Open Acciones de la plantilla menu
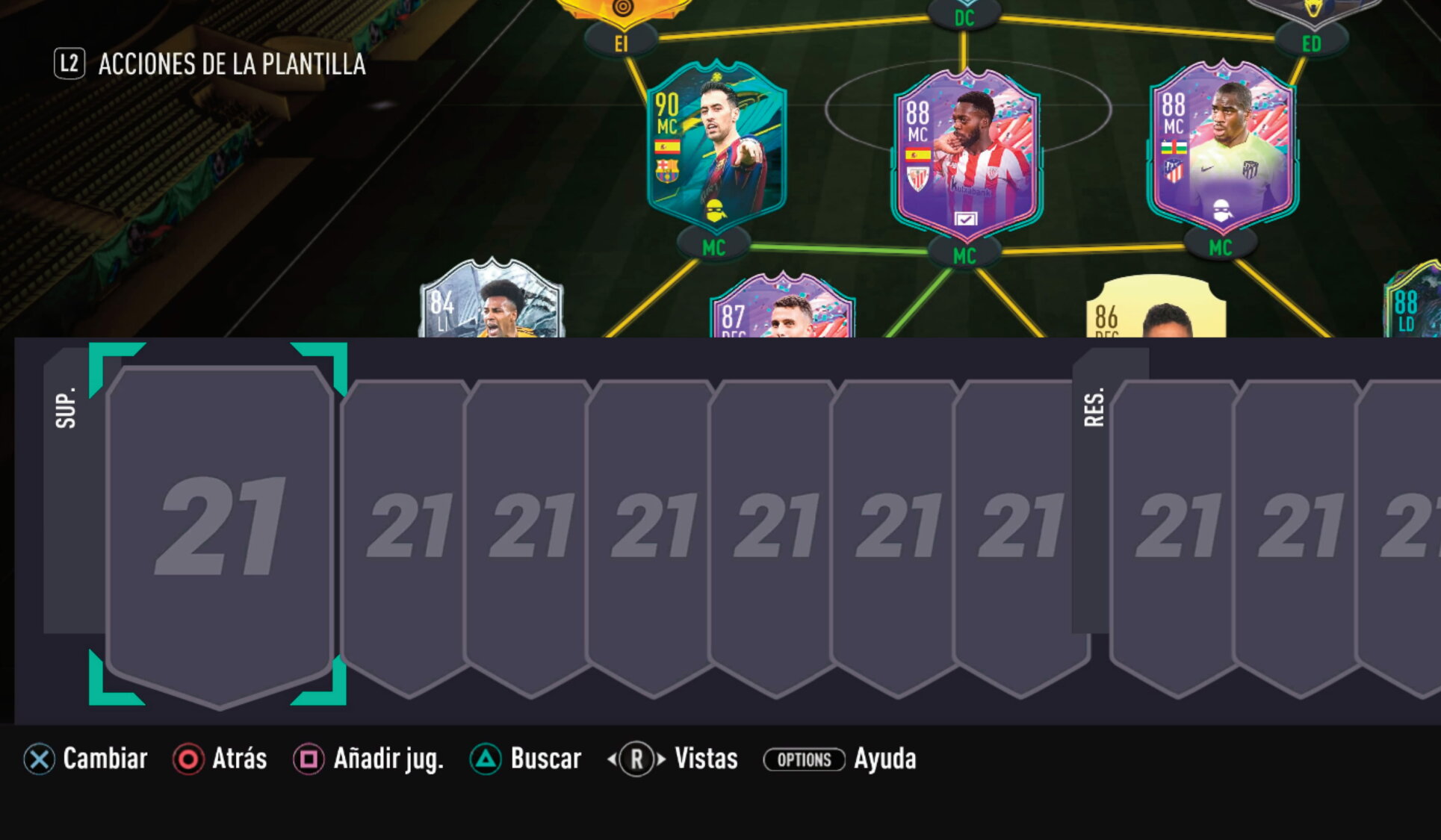The height and width of the screenshot is (840, 1441). 232,64
